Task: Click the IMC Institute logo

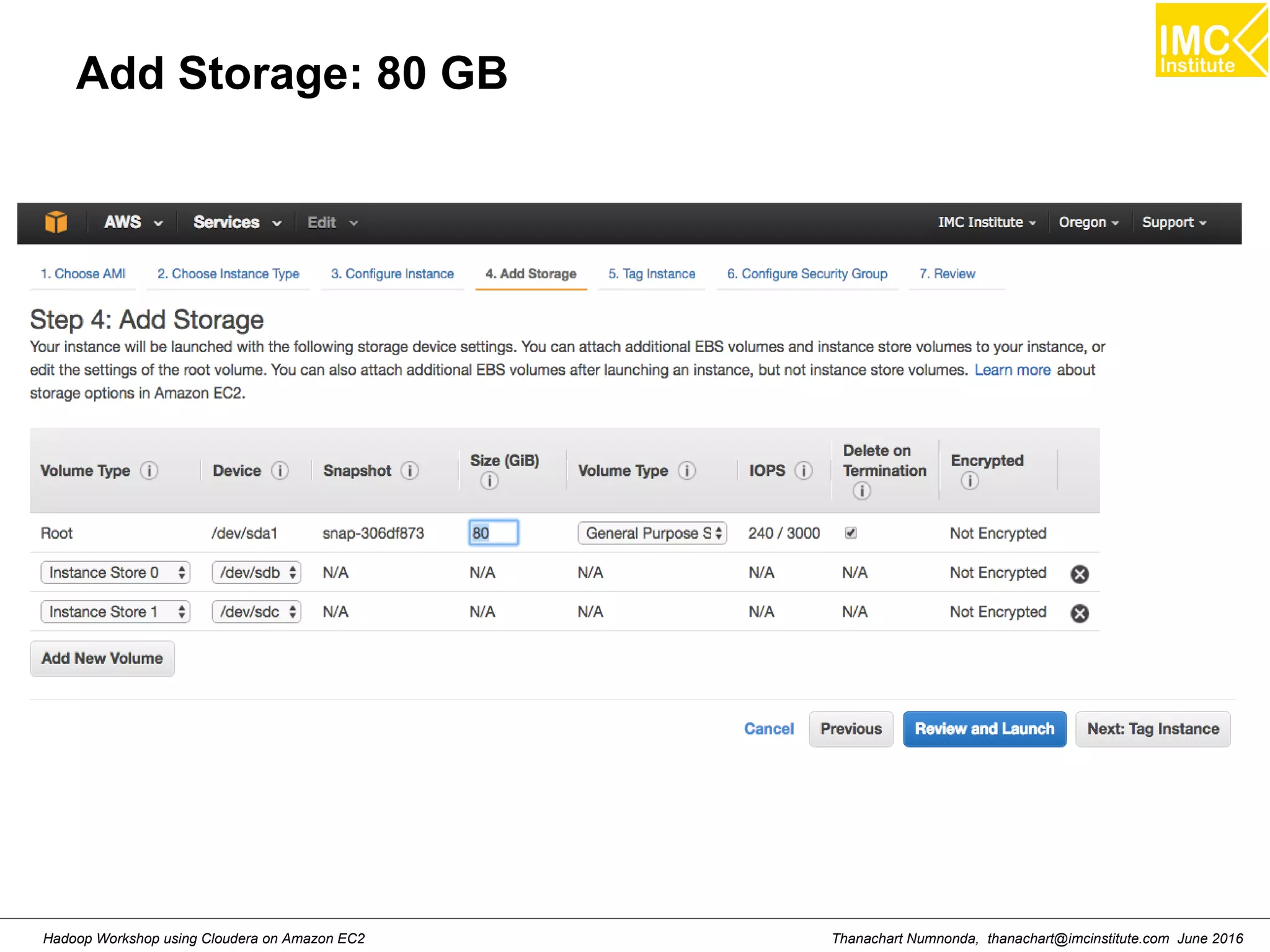Action: 1211,40
